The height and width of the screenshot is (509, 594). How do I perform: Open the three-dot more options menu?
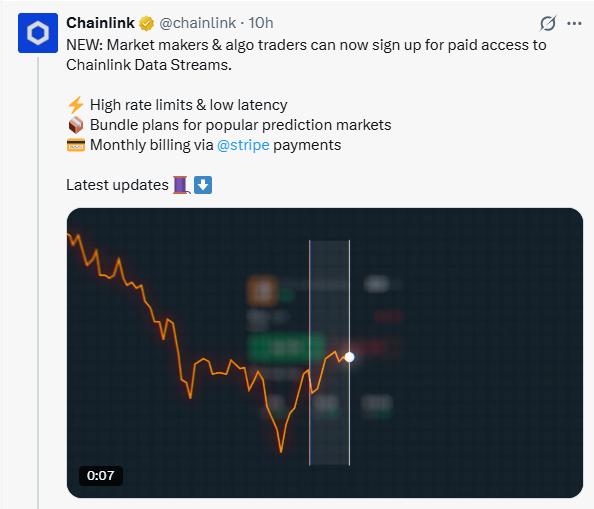574,23
